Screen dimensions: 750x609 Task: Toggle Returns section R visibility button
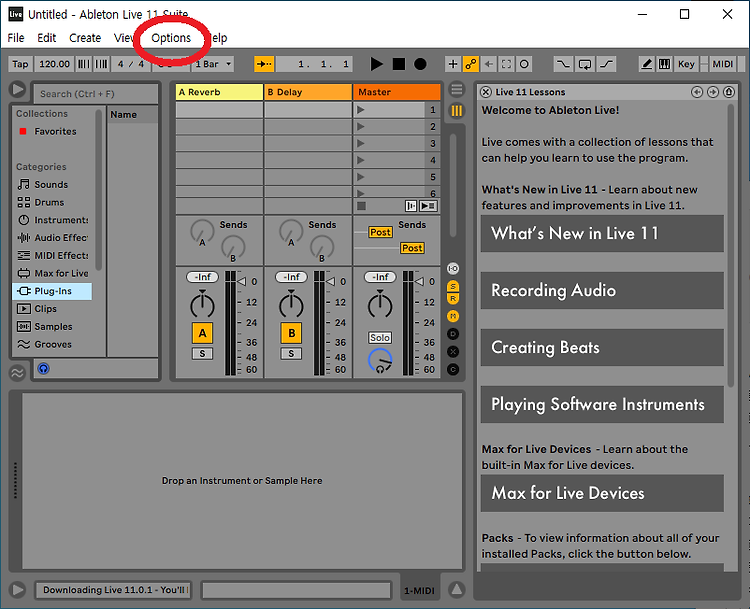tap(453, 298)
